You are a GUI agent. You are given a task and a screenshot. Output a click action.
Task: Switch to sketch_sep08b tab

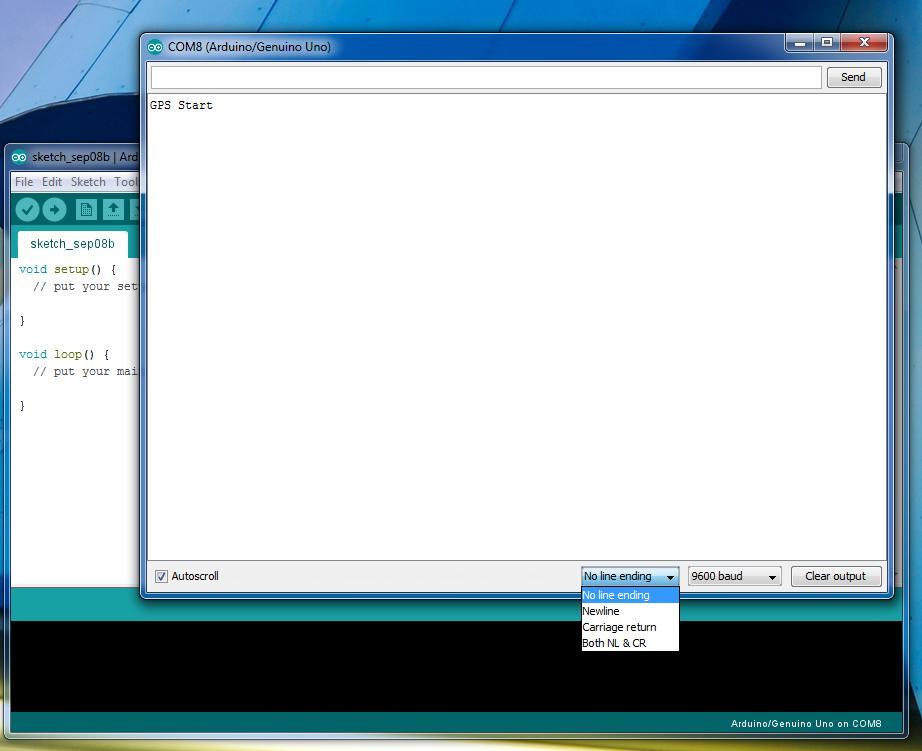click(72, 244)
